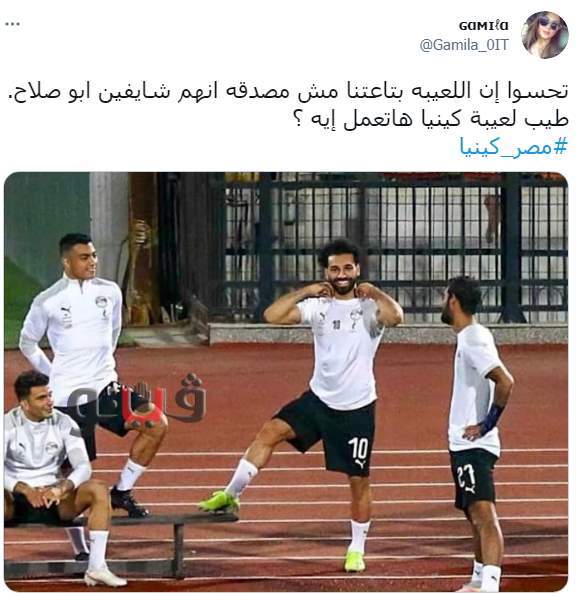Click the GAMILA display name

(483, 26)
